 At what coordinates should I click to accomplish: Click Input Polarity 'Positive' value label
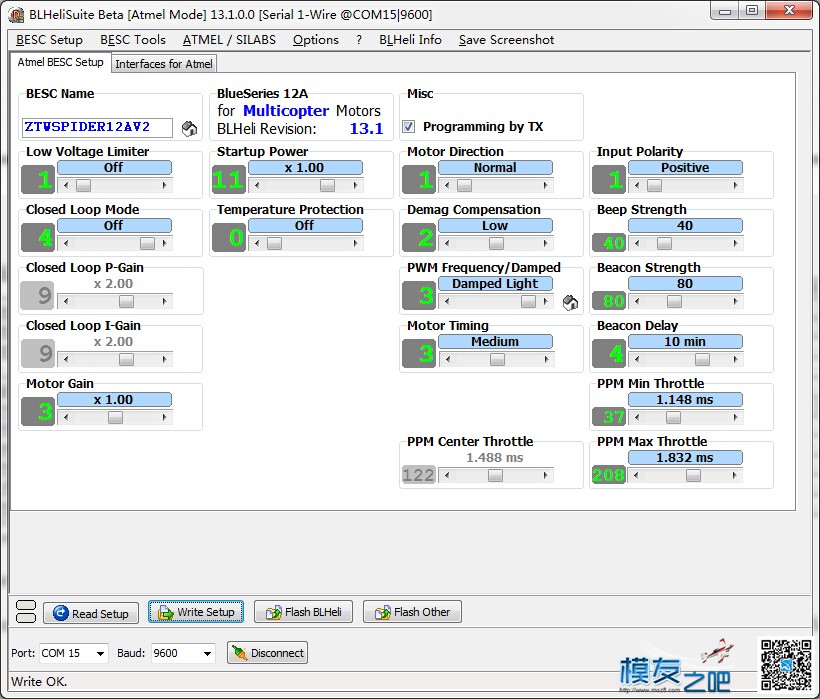(685, 167)
